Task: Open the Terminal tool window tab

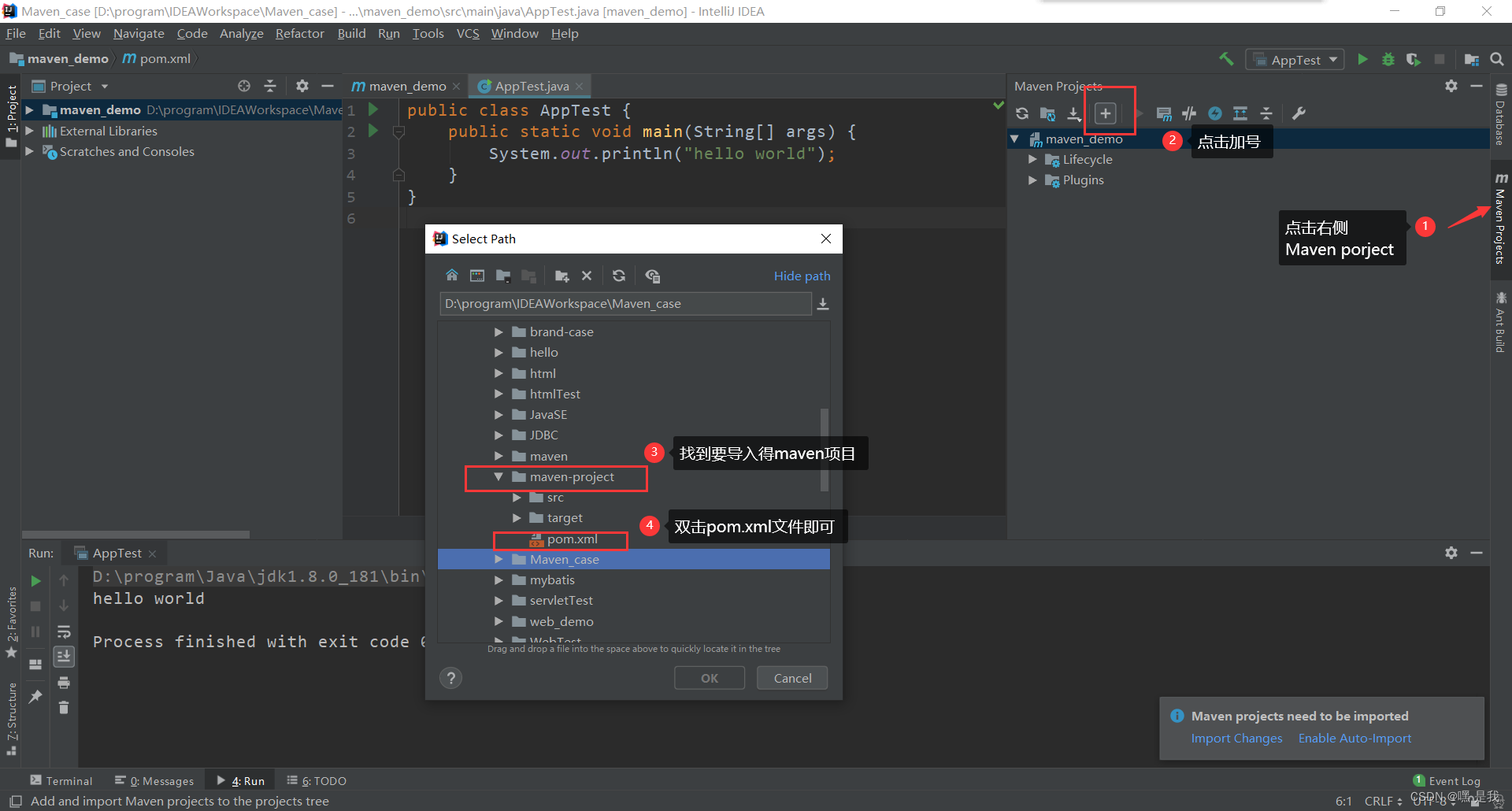Action: pos(61,780)
